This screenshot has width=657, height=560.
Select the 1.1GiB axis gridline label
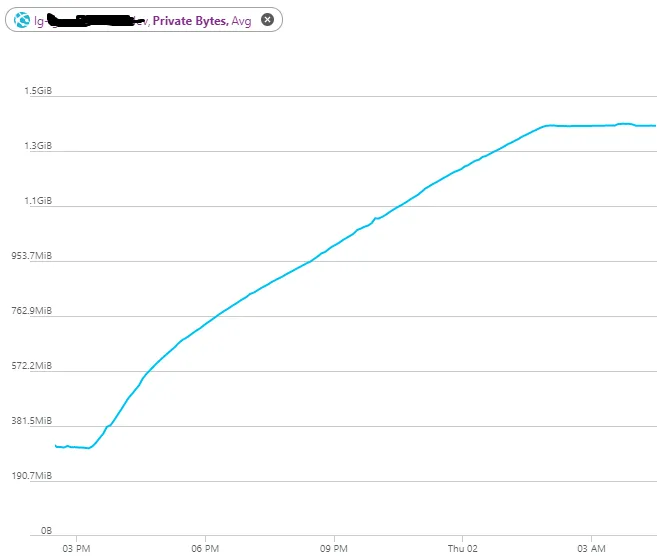[x=38, y=201]
